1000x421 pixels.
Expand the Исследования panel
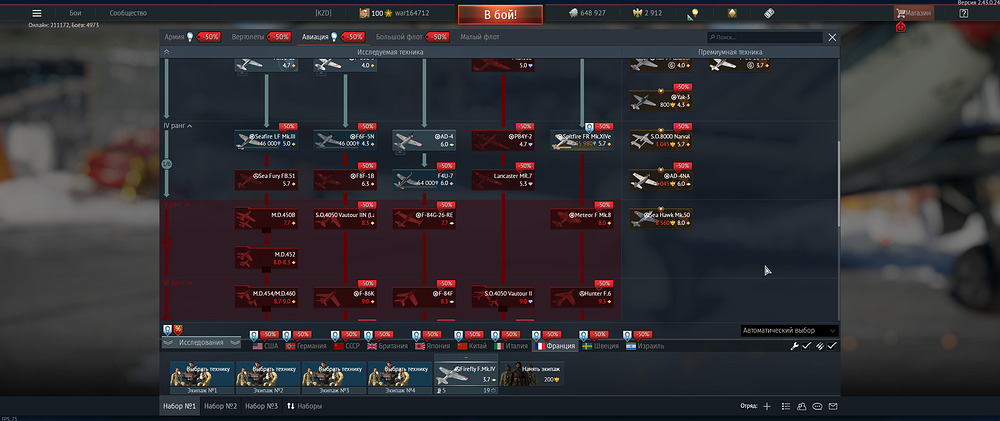click(x=201, y=343)
